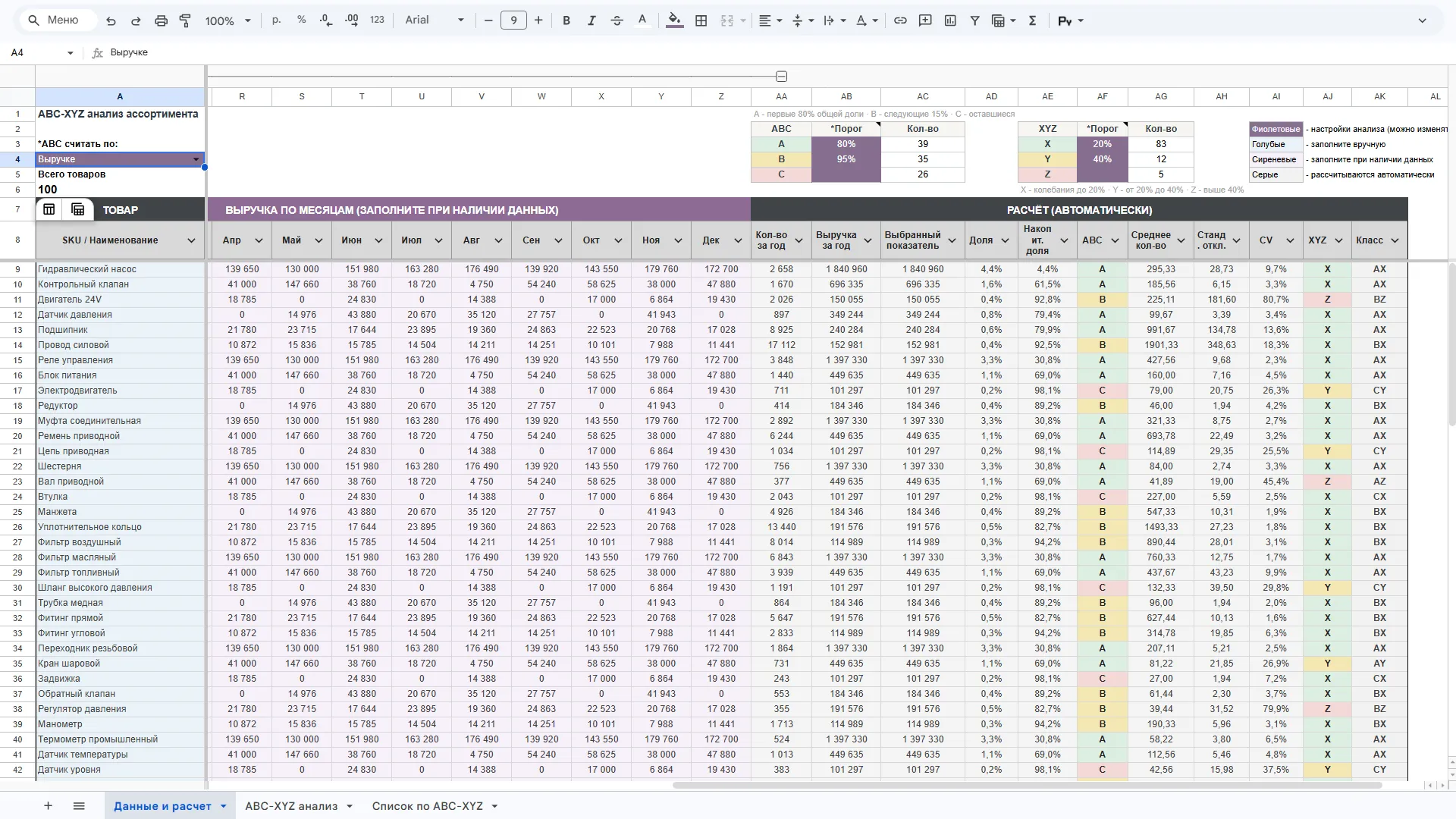The height and width of the screenshot is (819, 1456).
Task: Format selection as percent
Action: (x=301, y=20)
